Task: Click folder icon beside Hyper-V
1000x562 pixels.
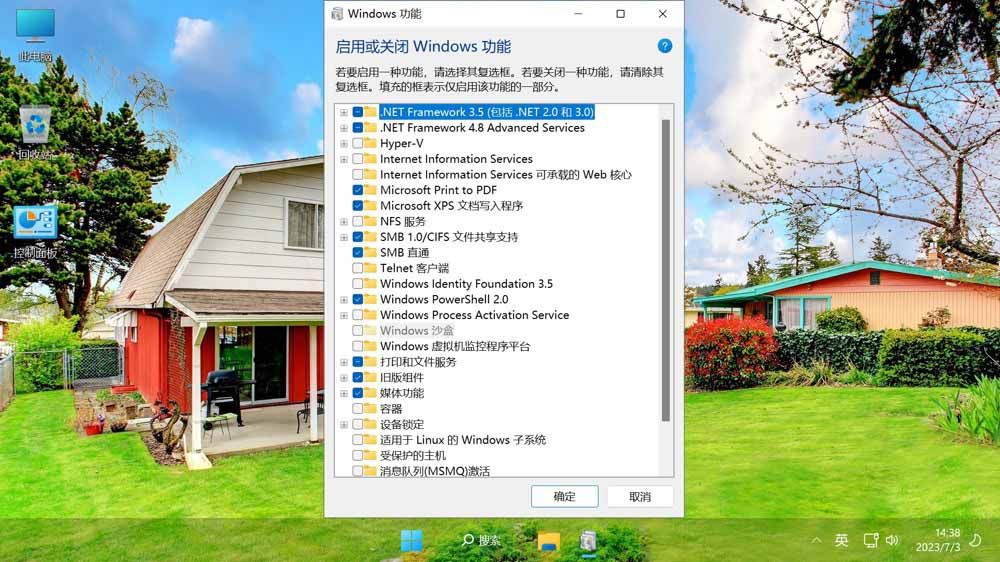Action: (371, 144)
